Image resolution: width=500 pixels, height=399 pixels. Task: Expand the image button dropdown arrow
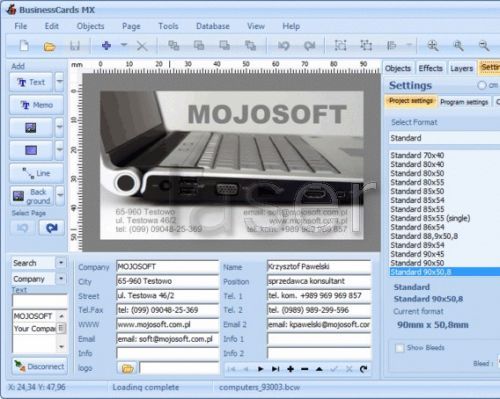(59, 127)
